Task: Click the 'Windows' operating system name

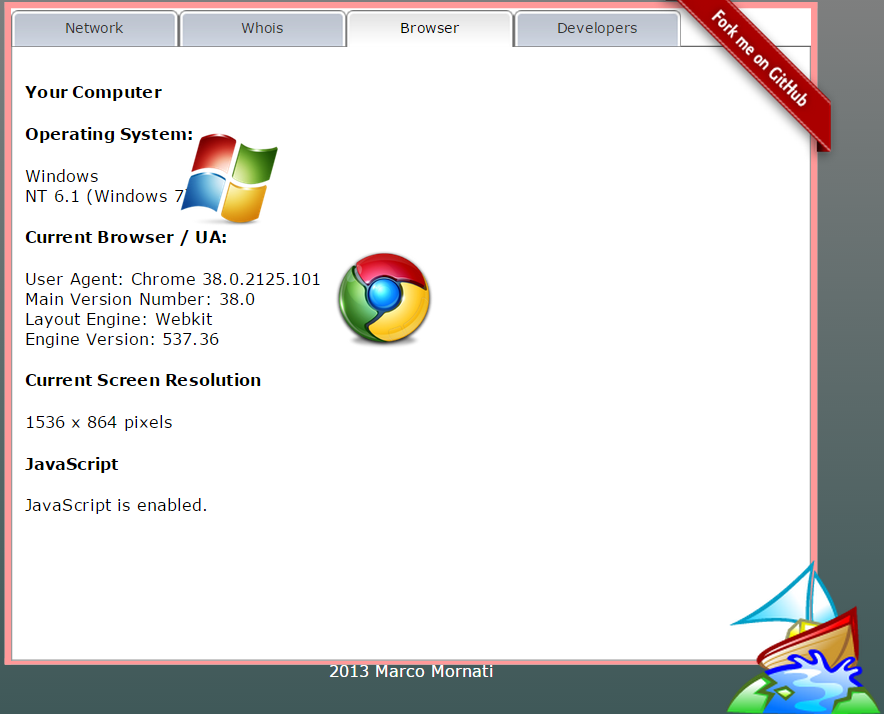Action: (62, 176)
